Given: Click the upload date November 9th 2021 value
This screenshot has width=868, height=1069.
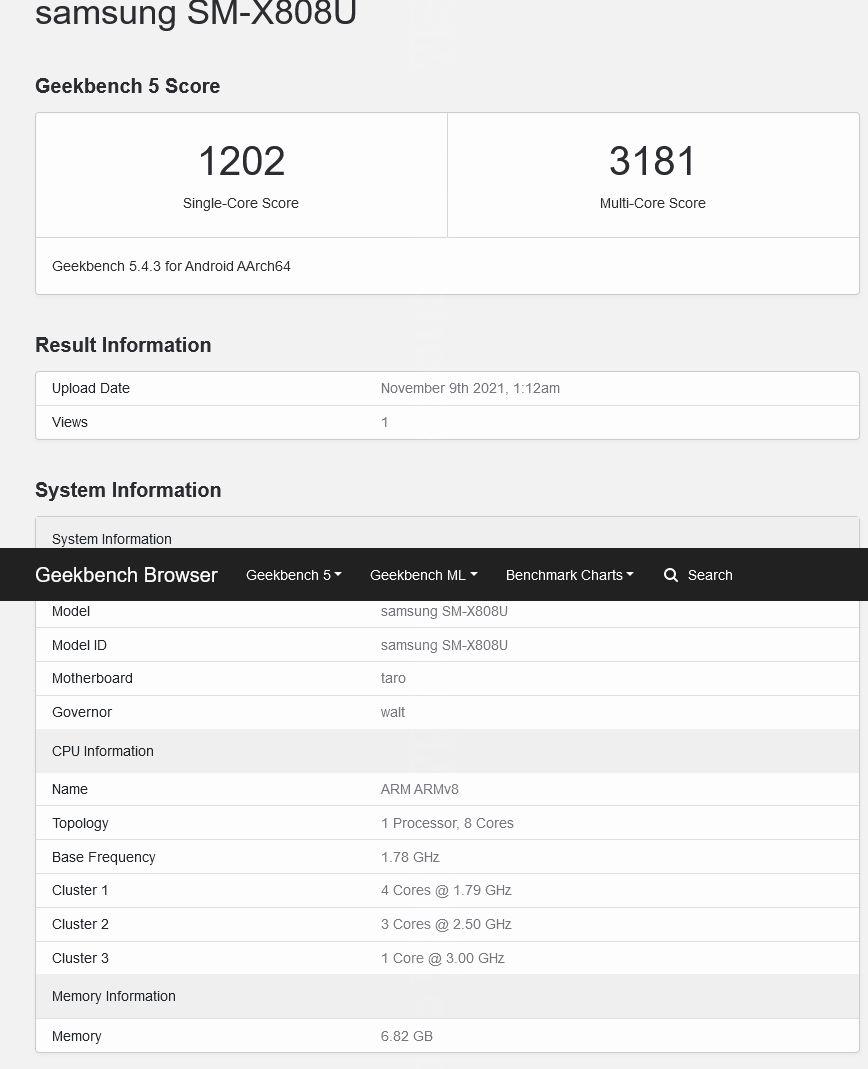Looking at the screenshot, I should (x=470, y=388).
